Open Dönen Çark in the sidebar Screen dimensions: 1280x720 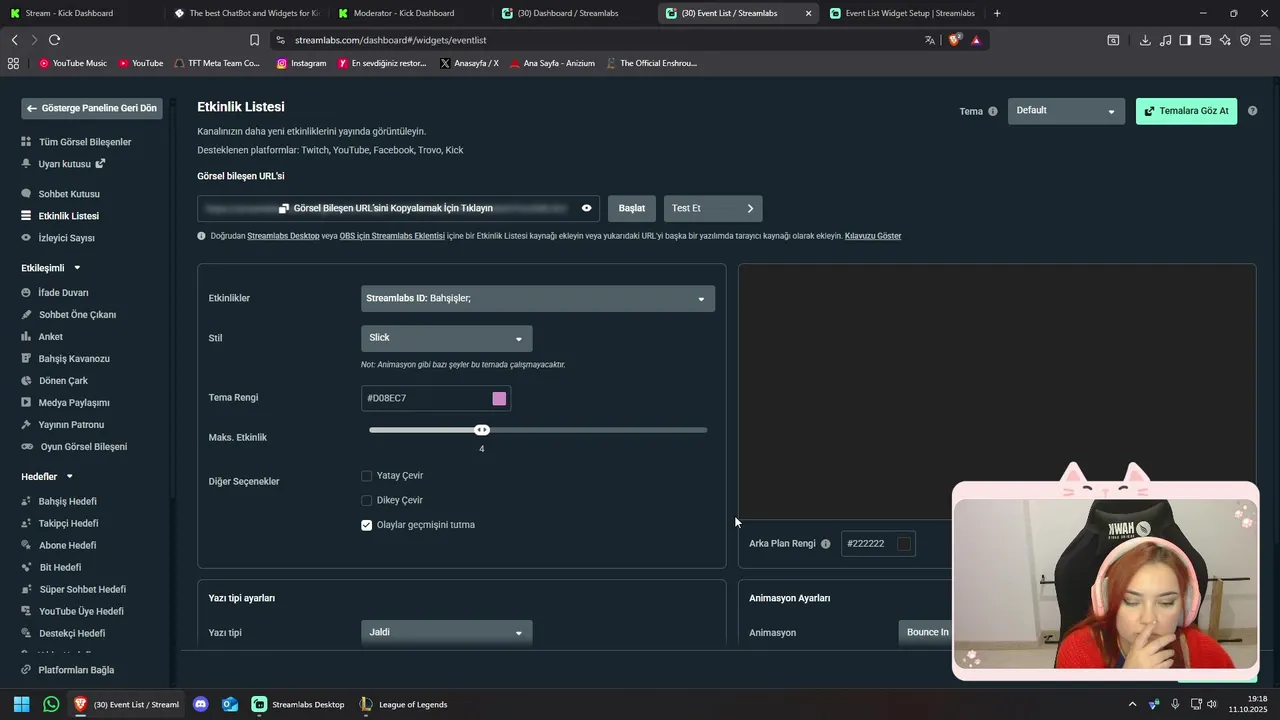(63, 381)
